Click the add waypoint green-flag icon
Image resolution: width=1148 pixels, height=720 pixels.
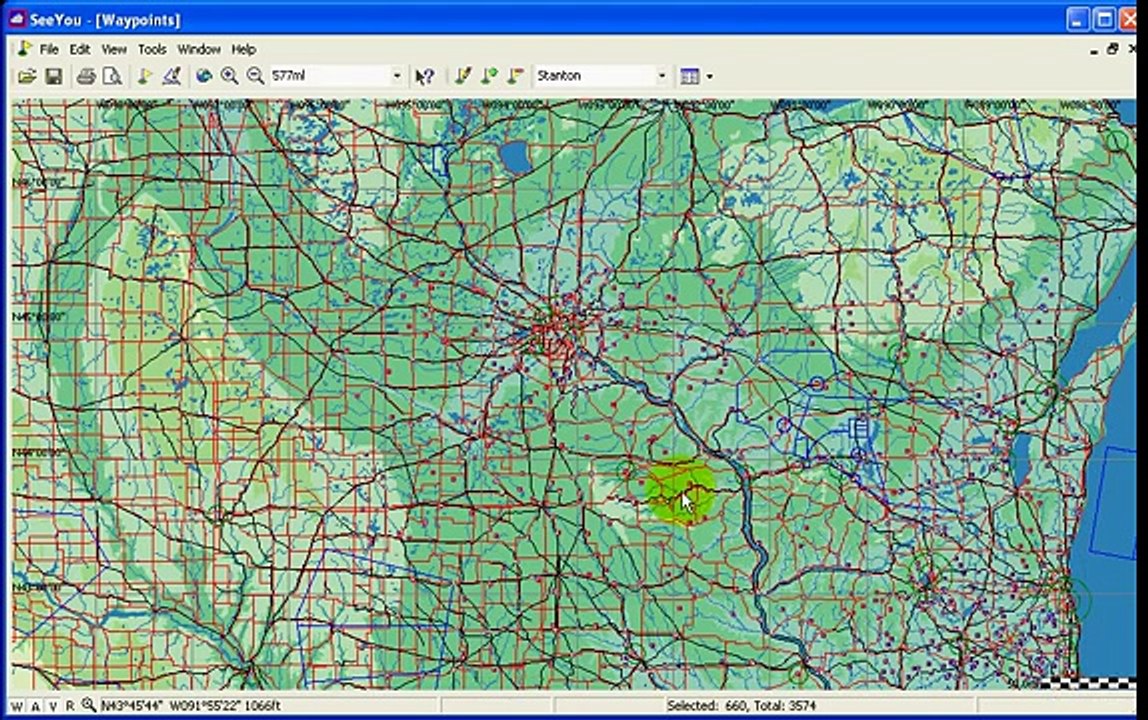pyautogui.click(x=489, y=75)
